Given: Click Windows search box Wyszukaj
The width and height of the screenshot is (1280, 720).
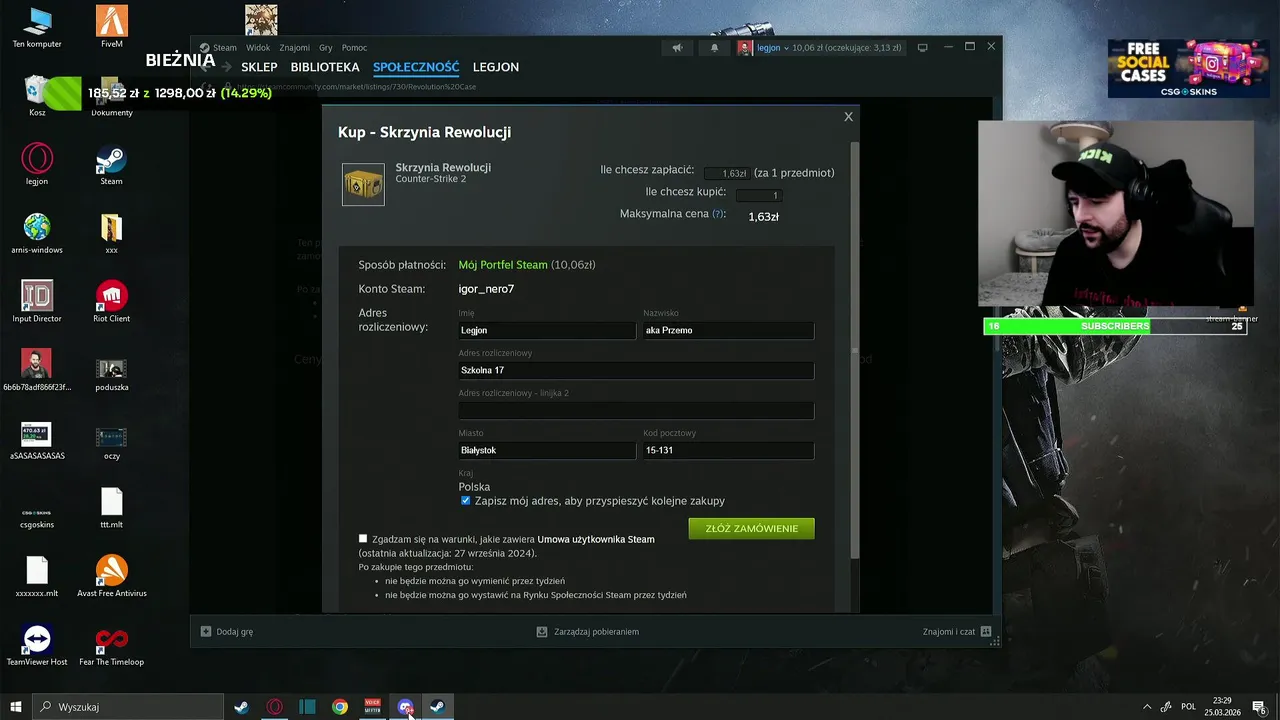Looking at the screenshot, I should tap(128, 707).
